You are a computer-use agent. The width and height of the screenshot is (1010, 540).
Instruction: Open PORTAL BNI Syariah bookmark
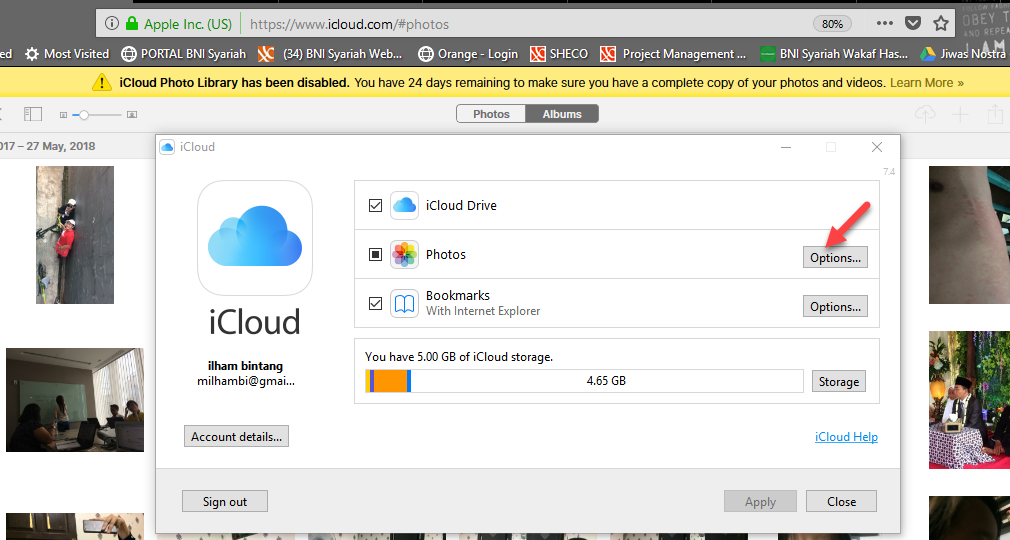(184, 54)
